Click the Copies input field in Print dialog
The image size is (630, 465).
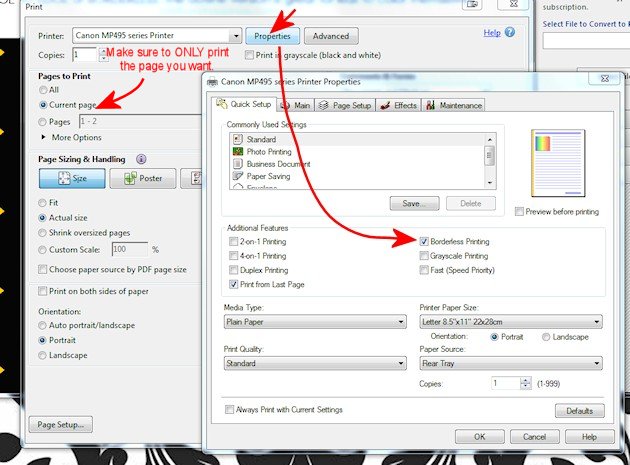pyautogui.click(x=85, y=55)
